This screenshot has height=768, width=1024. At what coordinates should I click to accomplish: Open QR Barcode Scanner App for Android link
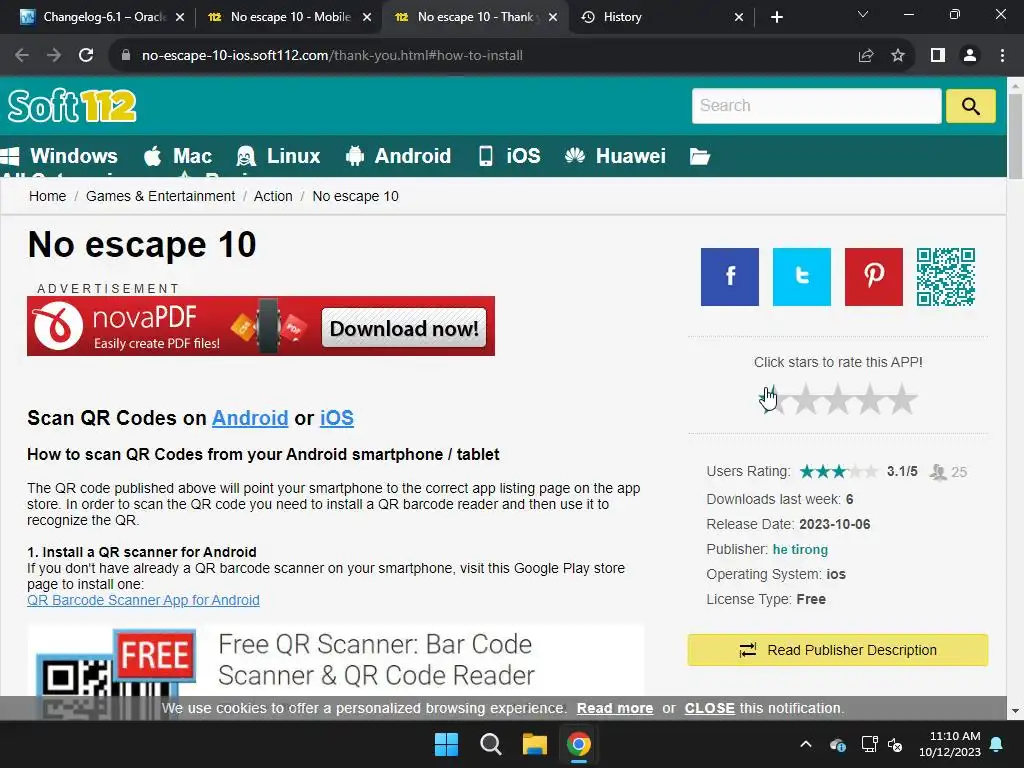143,600
